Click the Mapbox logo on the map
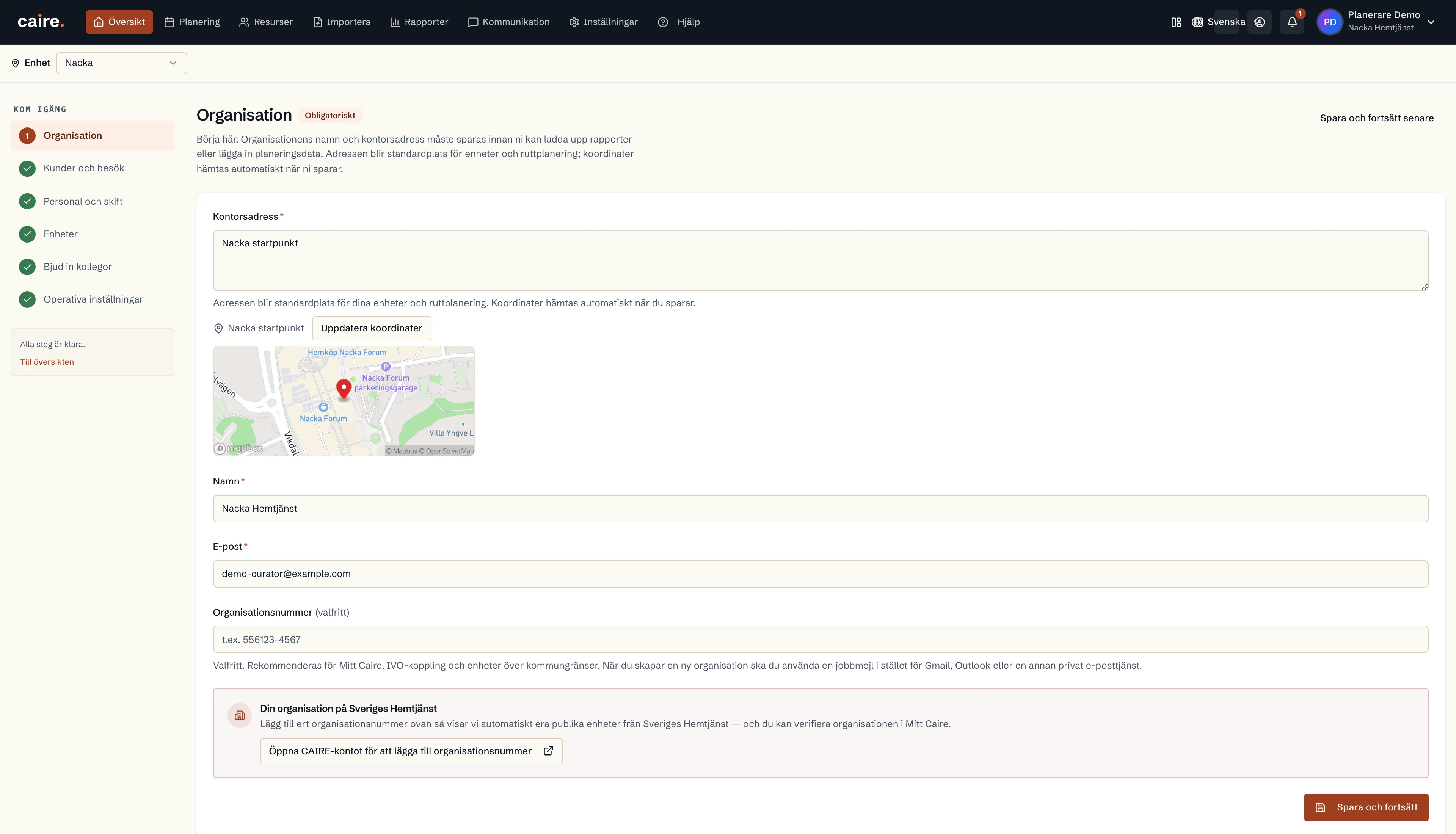1456x834 pixels. click(239, 448)
